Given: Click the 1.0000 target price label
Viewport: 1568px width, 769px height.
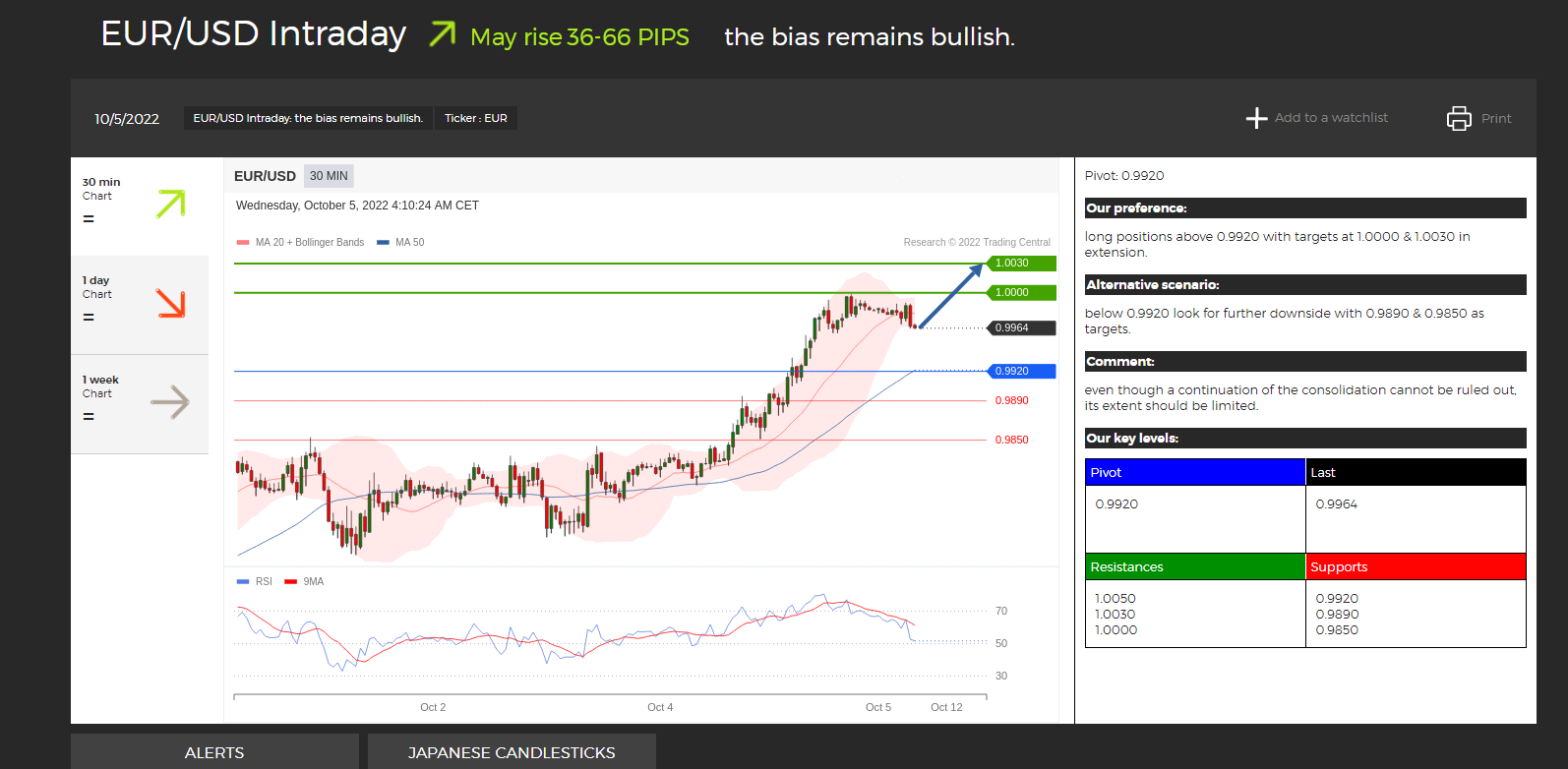Looking at the screenshot, I should click(1020, 293).
